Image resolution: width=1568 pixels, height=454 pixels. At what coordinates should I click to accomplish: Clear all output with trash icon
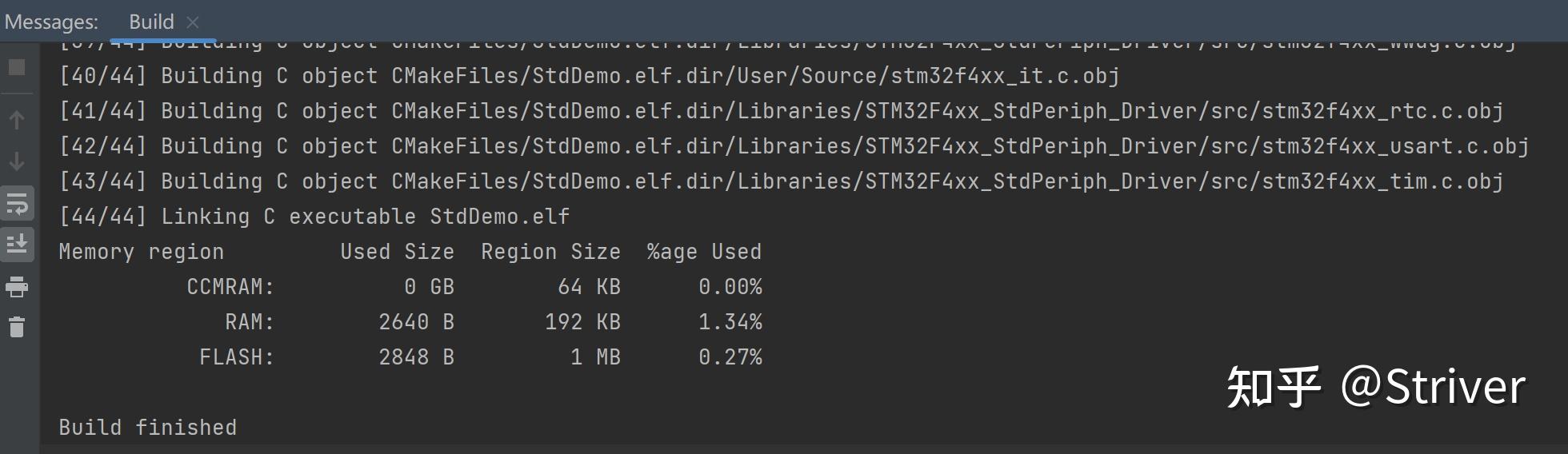17,327
